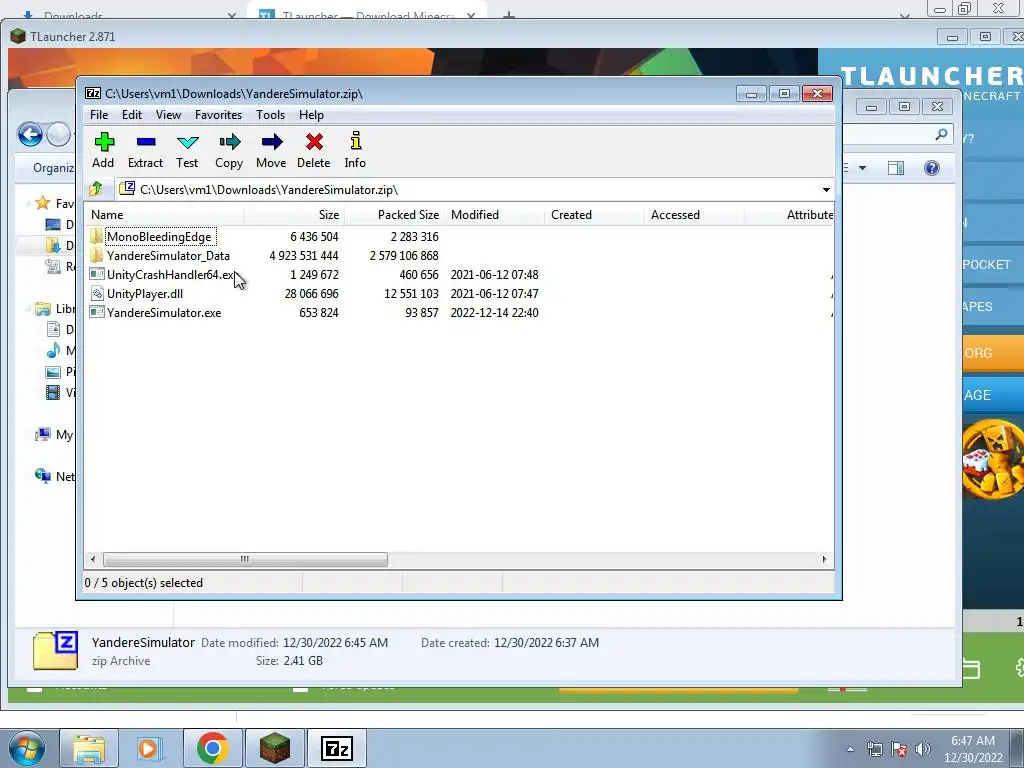Sort by the Modified column header

pyautogui.click(x=494, y=215)
